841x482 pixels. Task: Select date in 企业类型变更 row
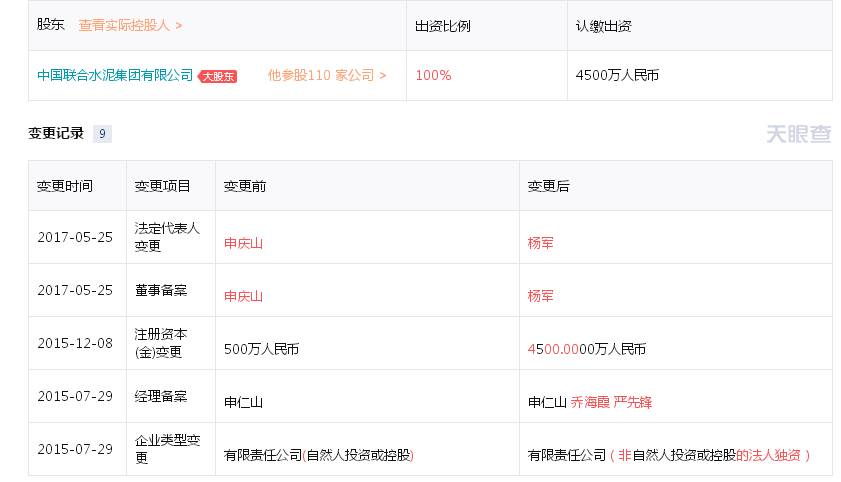75,449
